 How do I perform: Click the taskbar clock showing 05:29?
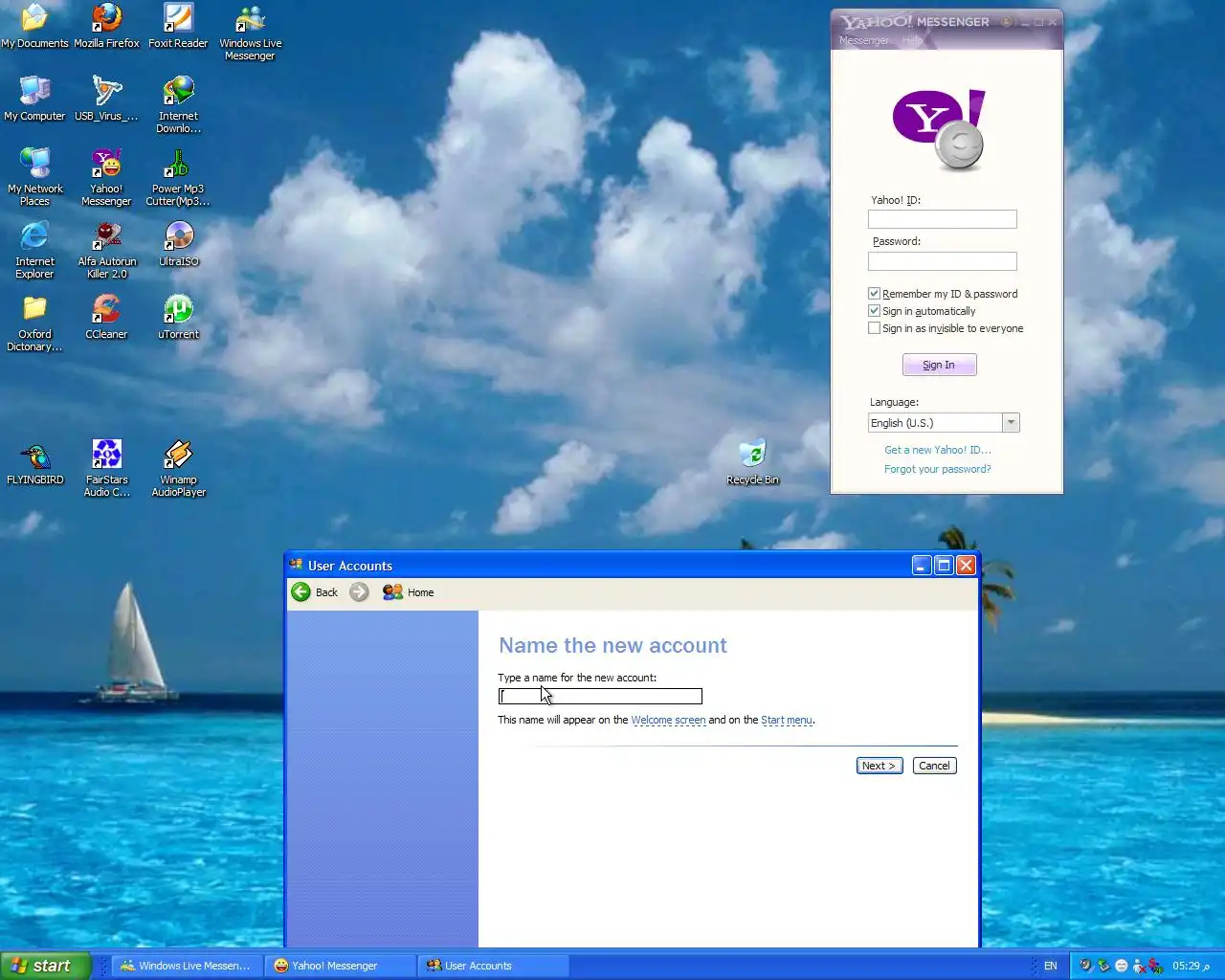tap(1192, 966)
